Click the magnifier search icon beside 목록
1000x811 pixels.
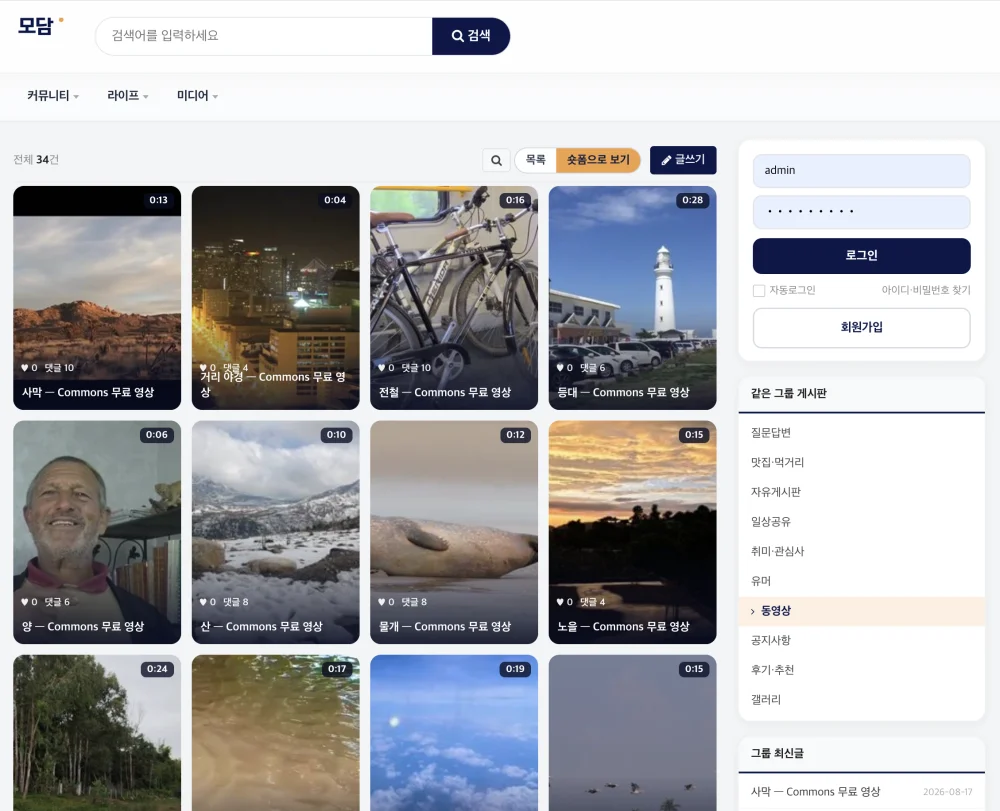(x=496, y=160)
